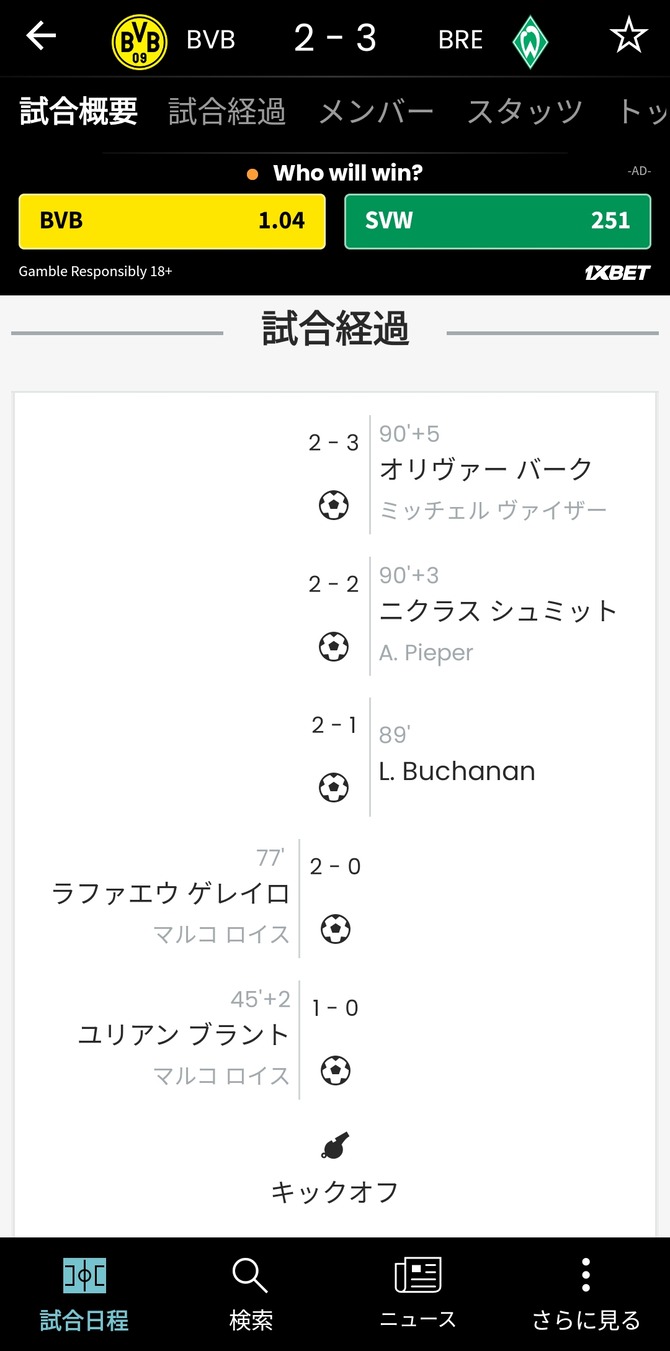Select the 試合概要 tab

point(78,111)
